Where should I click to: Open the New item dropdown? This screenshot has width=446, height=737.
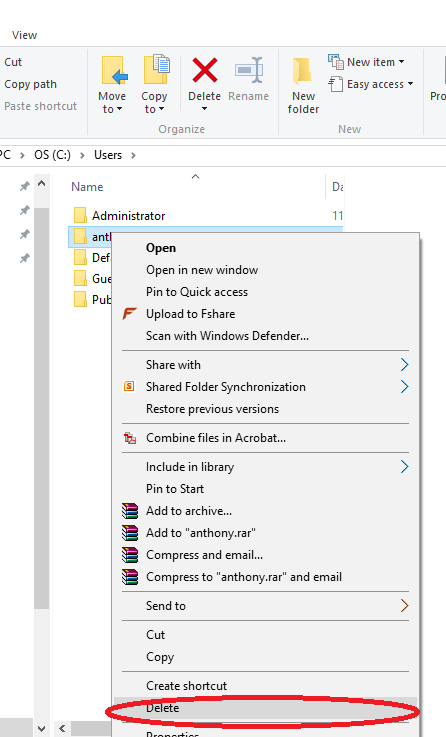click(366, 62)
